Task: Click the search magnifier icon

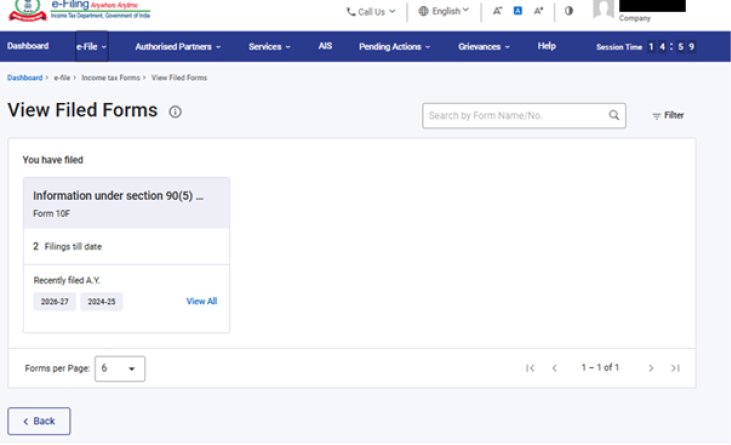Action: 614,115
